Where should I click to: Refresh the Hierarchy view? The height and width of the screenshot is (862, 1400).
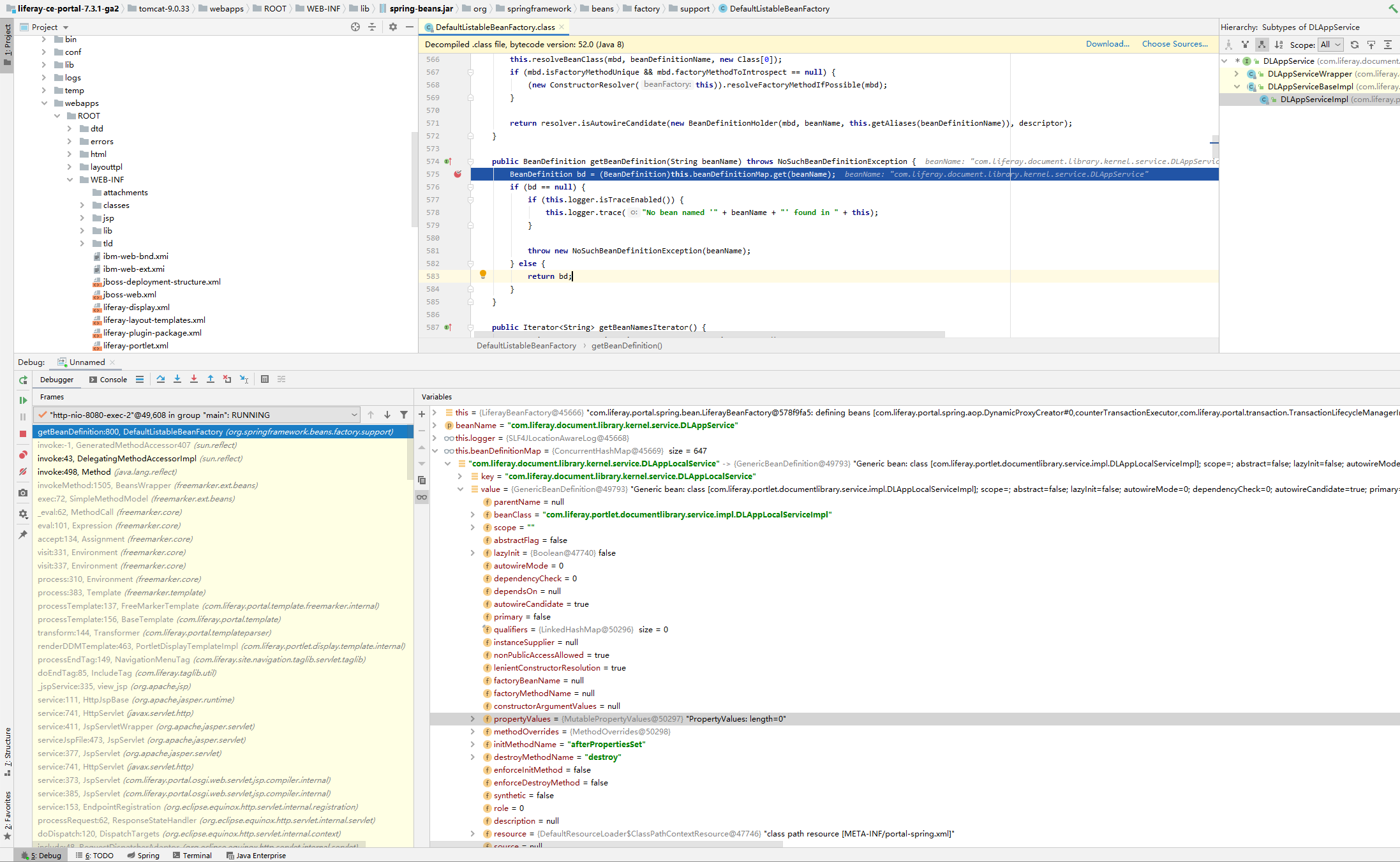pyautogui.click(x=1355, y=45)
